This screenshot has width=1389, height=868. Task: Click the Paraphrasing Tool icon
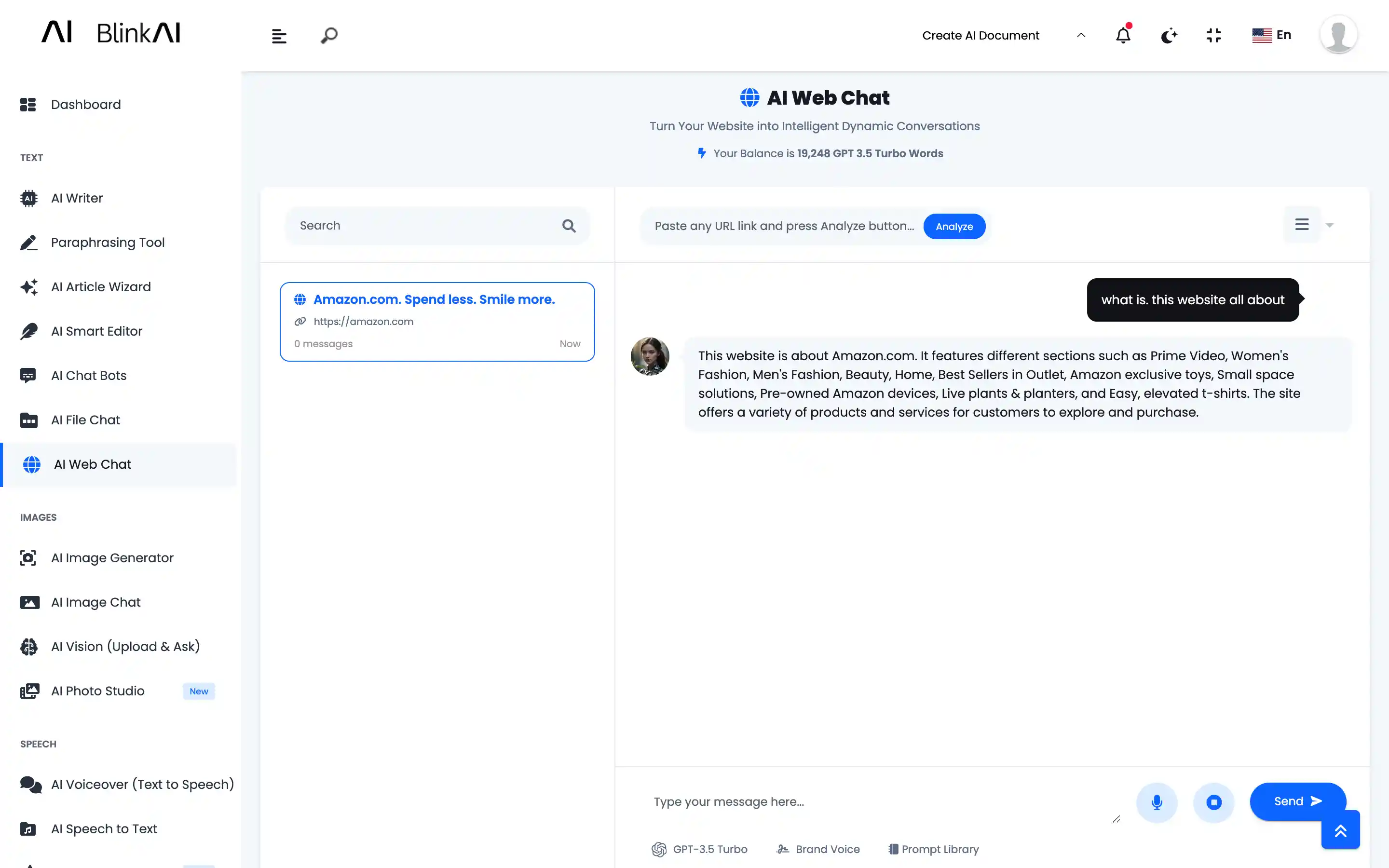(28, 242)
